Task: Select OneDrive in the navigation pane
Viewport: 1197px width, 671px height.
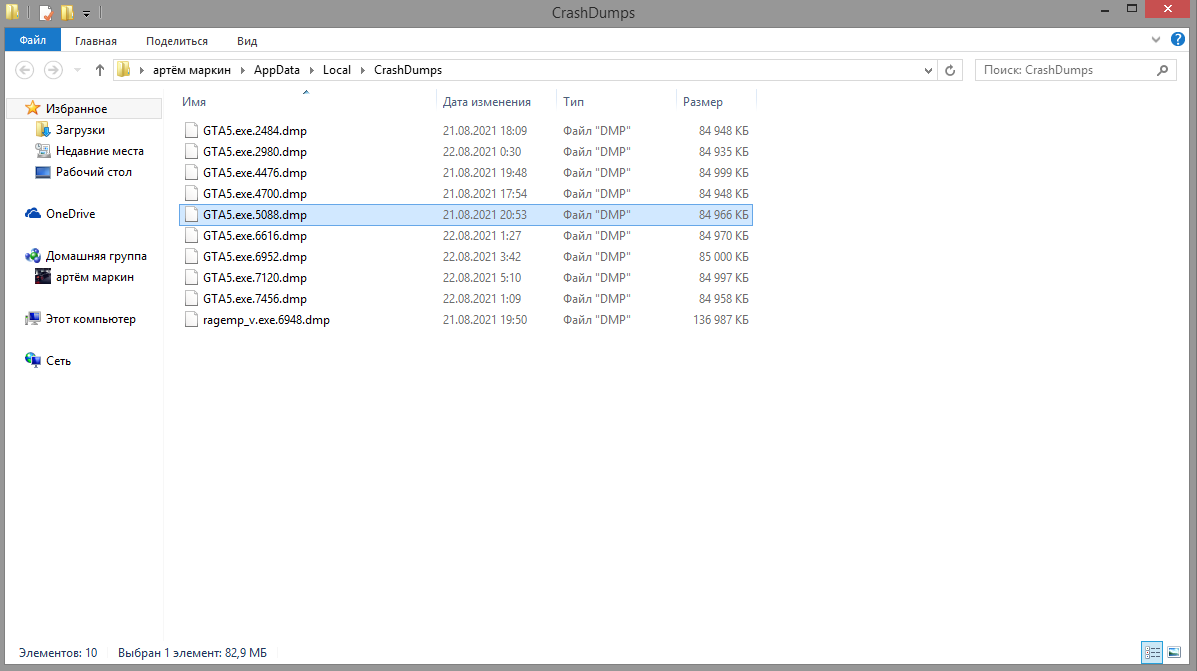Action: click(x=70, y=214)
